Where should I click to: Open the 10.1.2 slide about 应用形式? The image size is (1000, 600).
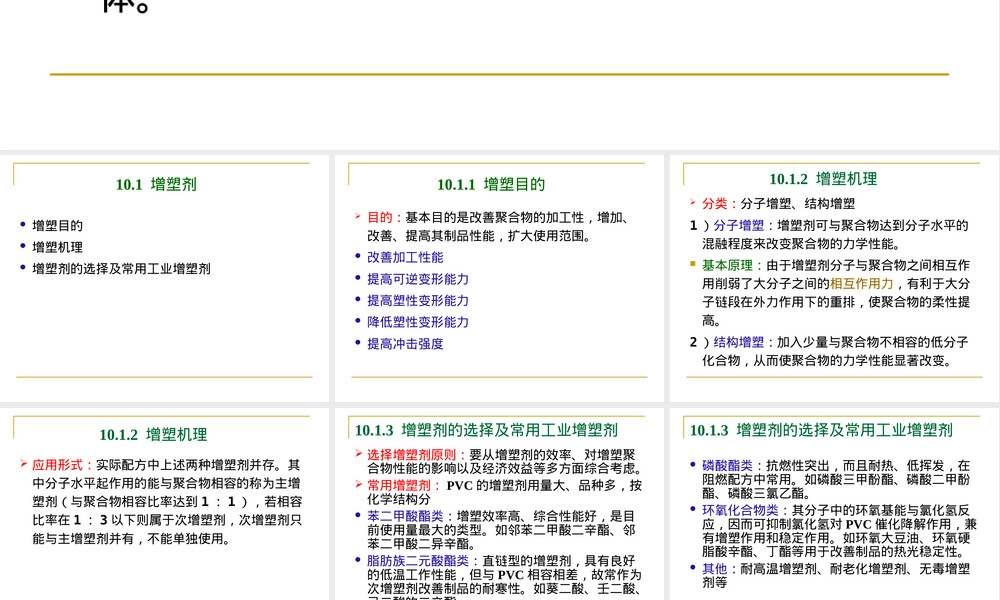point(164,504)
